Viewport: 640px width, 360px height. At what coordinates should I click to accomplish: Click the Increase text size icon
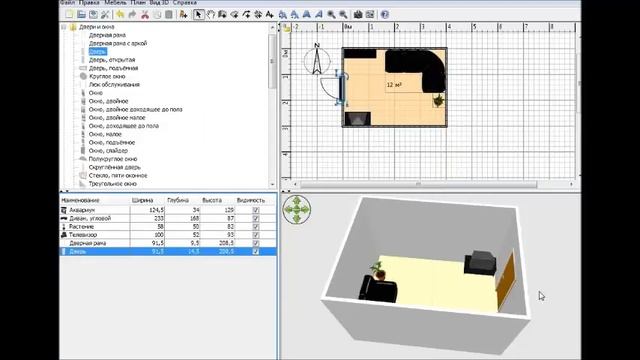[x=282, y=15]
